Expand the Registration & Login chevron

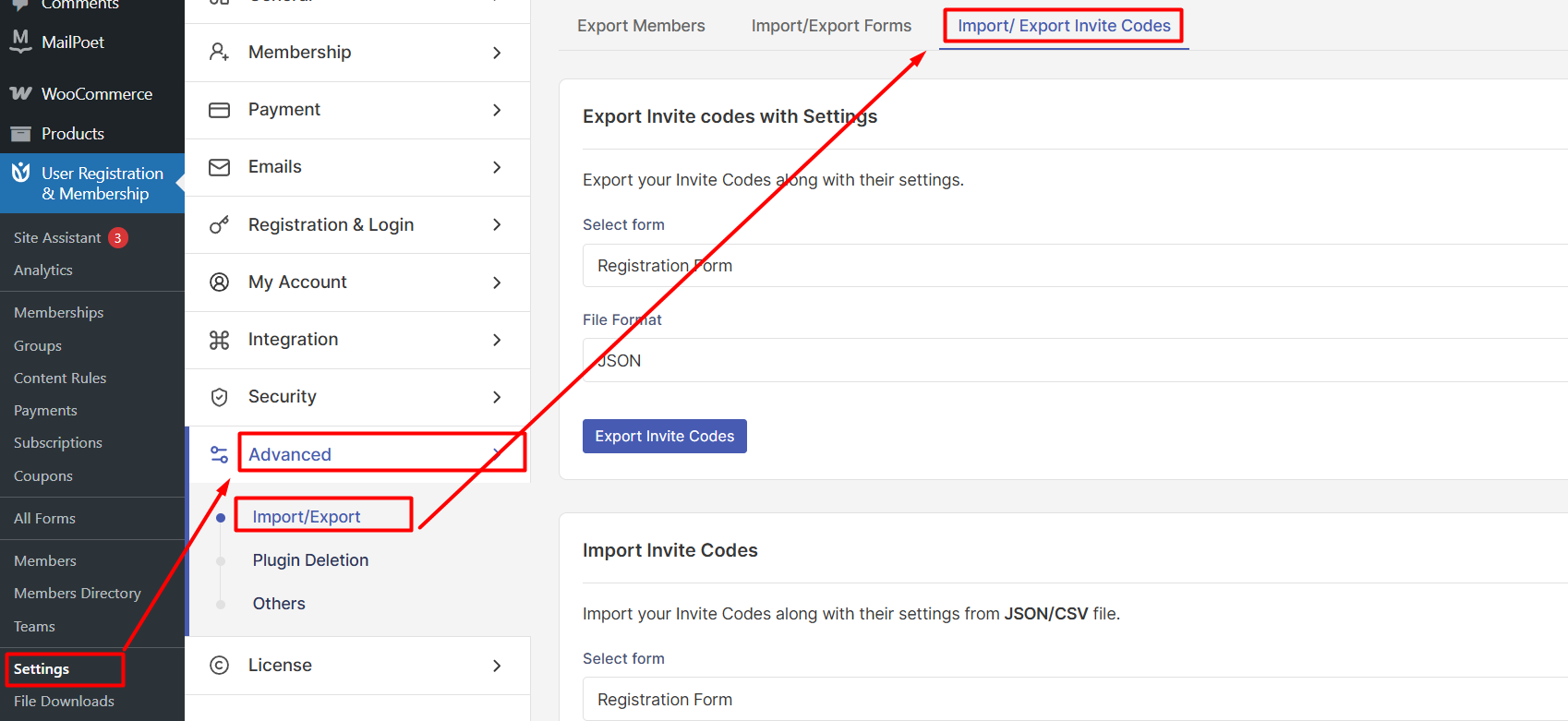tap(497, 224)
